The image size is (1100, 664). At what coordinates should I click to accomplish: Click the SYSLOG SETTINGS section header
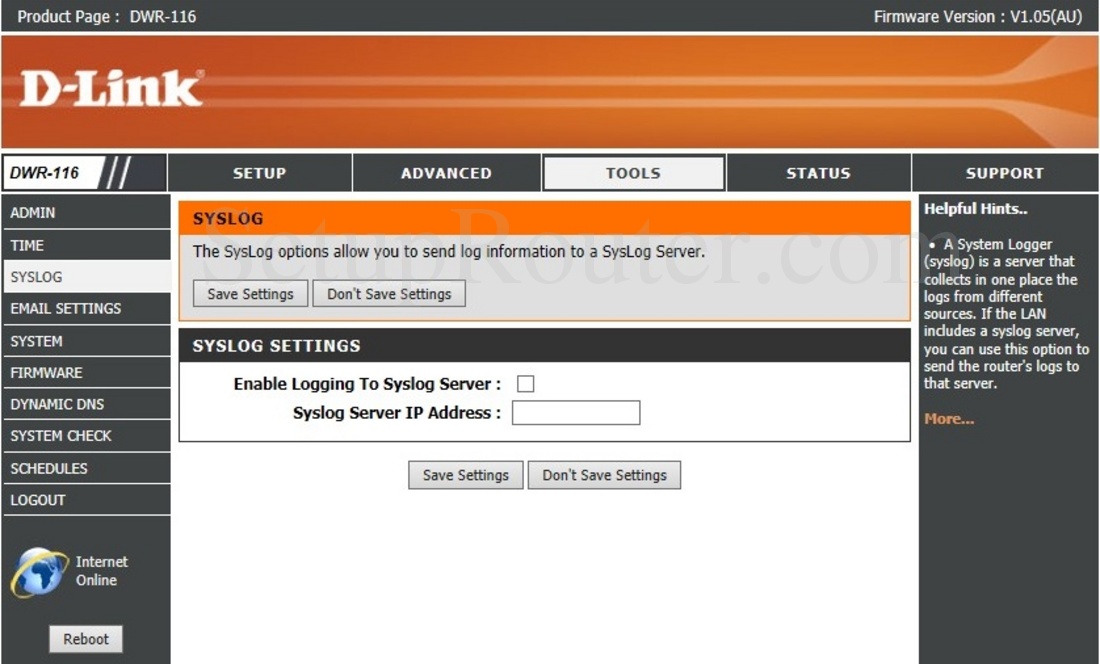click(544, 346)
